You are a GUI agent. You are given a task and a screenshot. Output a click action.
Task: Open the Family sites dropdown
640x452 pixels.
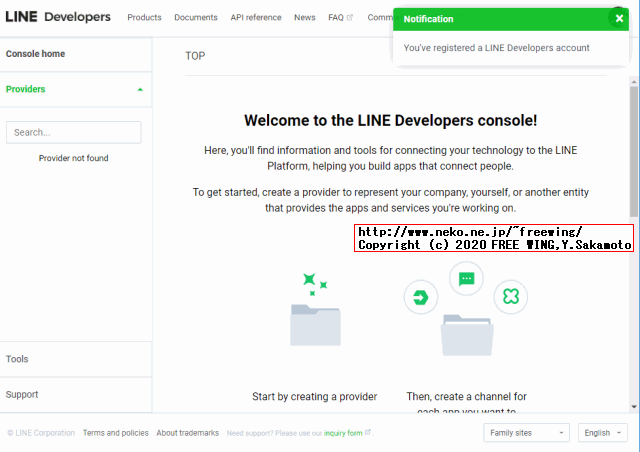coord(526,433)
